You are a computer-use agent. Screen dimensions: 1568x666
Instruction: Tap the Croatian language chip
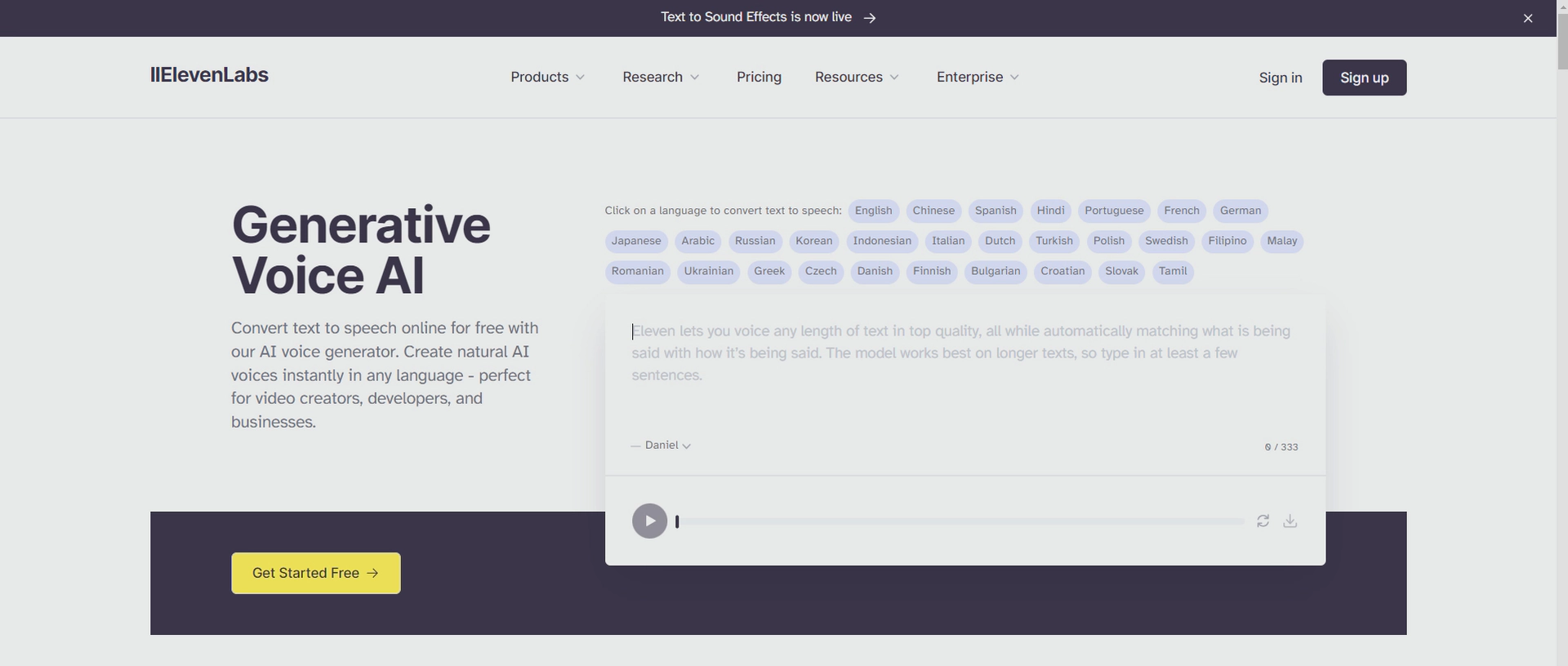click(x=1062, y=271)
